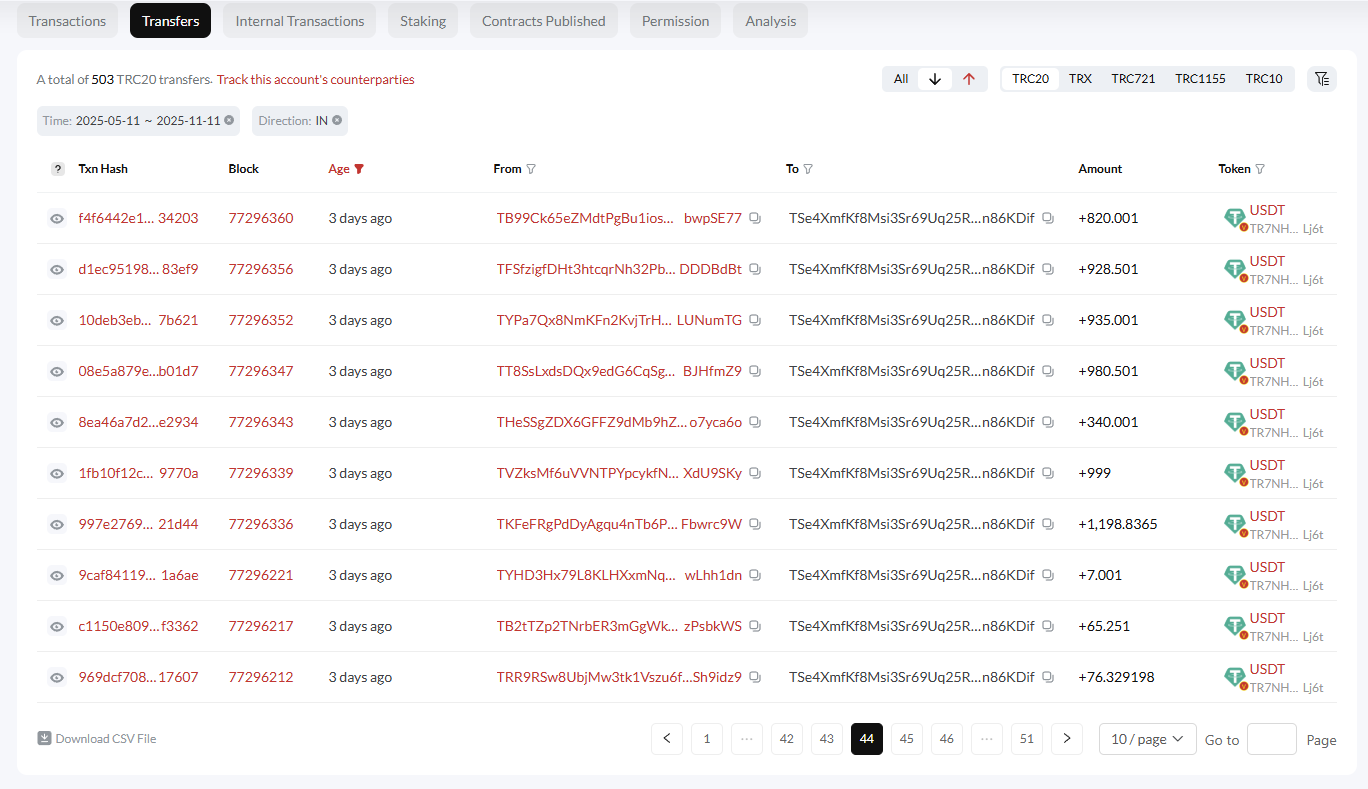
Task: Open the download CSV file icon
Action: pyautogui.click(x=44, y=737)
